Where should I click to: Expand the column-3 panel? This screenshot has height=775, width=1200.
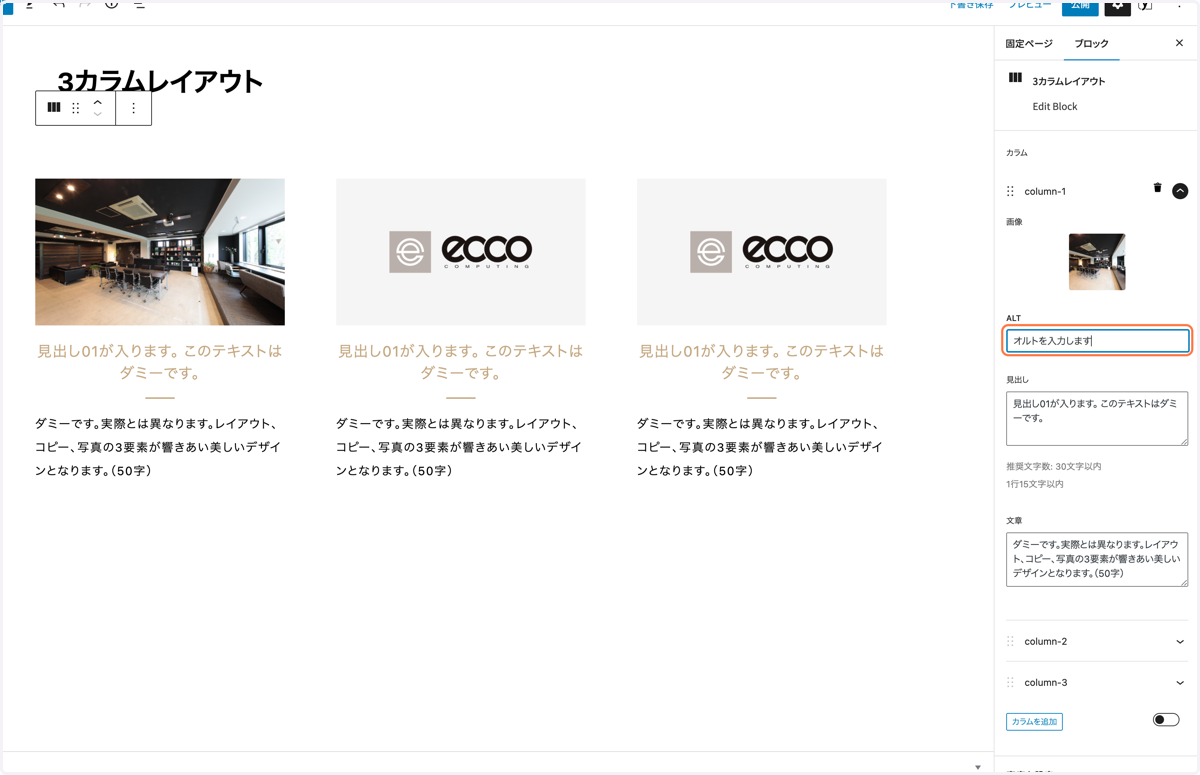coord(1180,683)
